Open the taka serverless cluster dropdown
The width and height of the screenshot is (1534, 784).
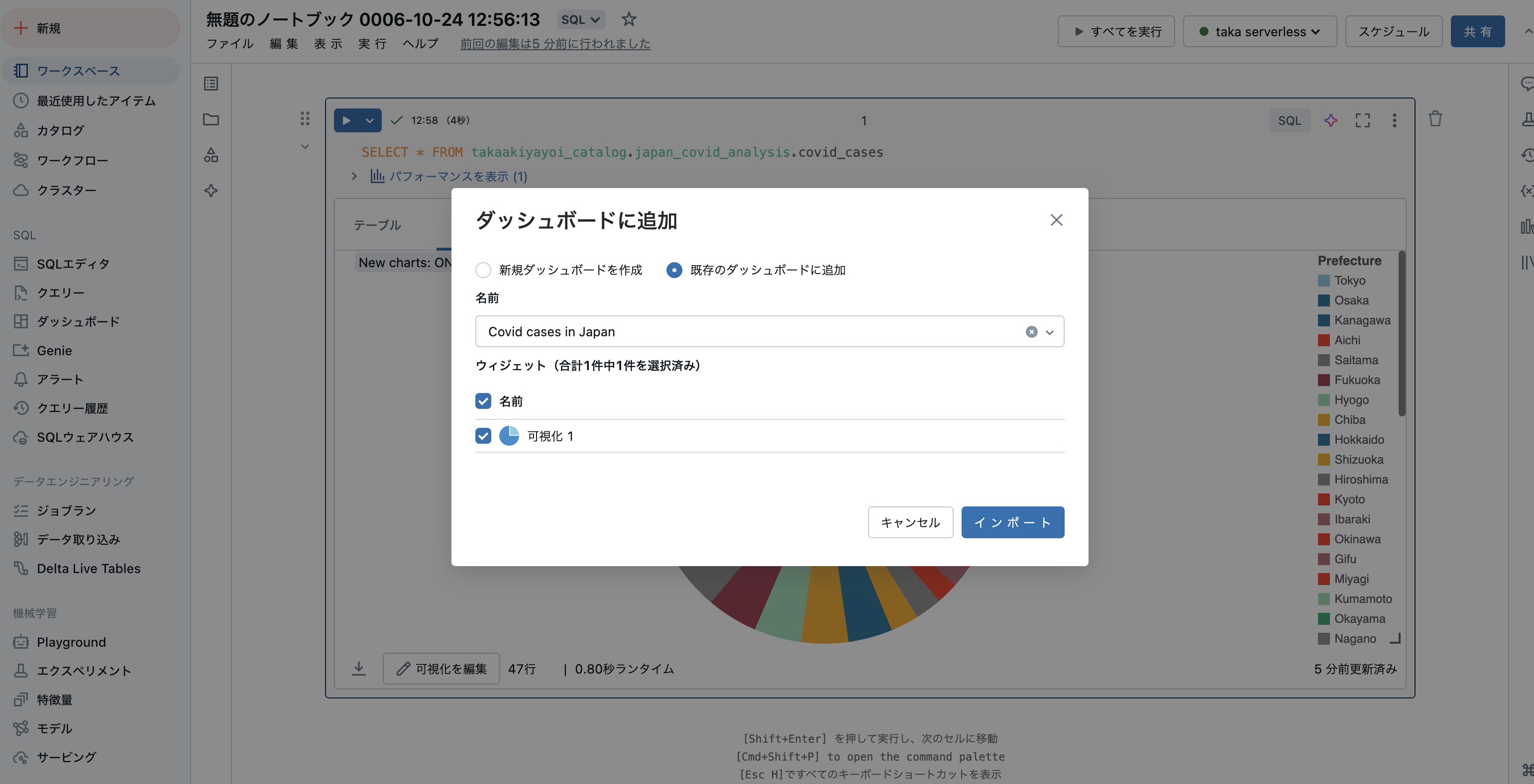point(1259,31)
